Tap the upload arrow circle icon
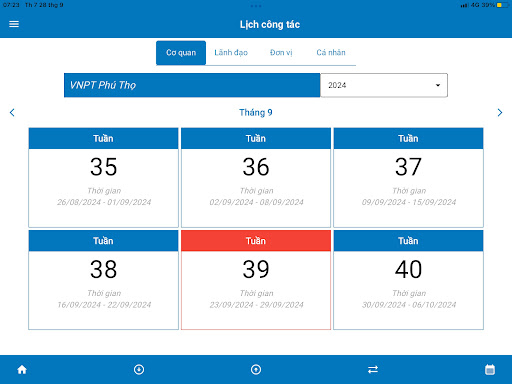This screenshot has height=384, width=512. 256,369
